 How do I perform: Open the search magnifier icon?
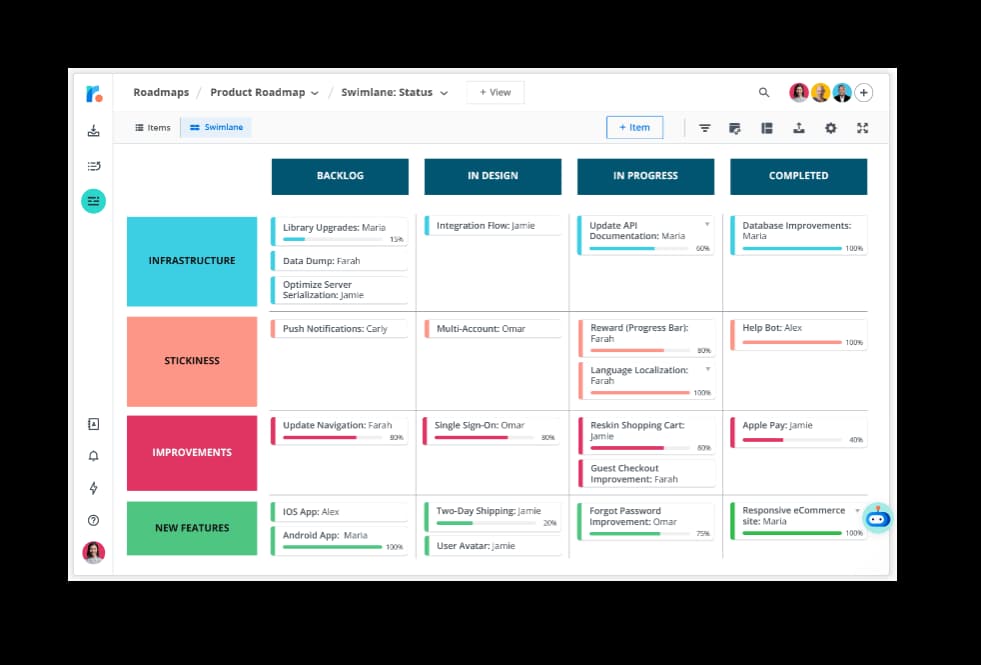764,93
